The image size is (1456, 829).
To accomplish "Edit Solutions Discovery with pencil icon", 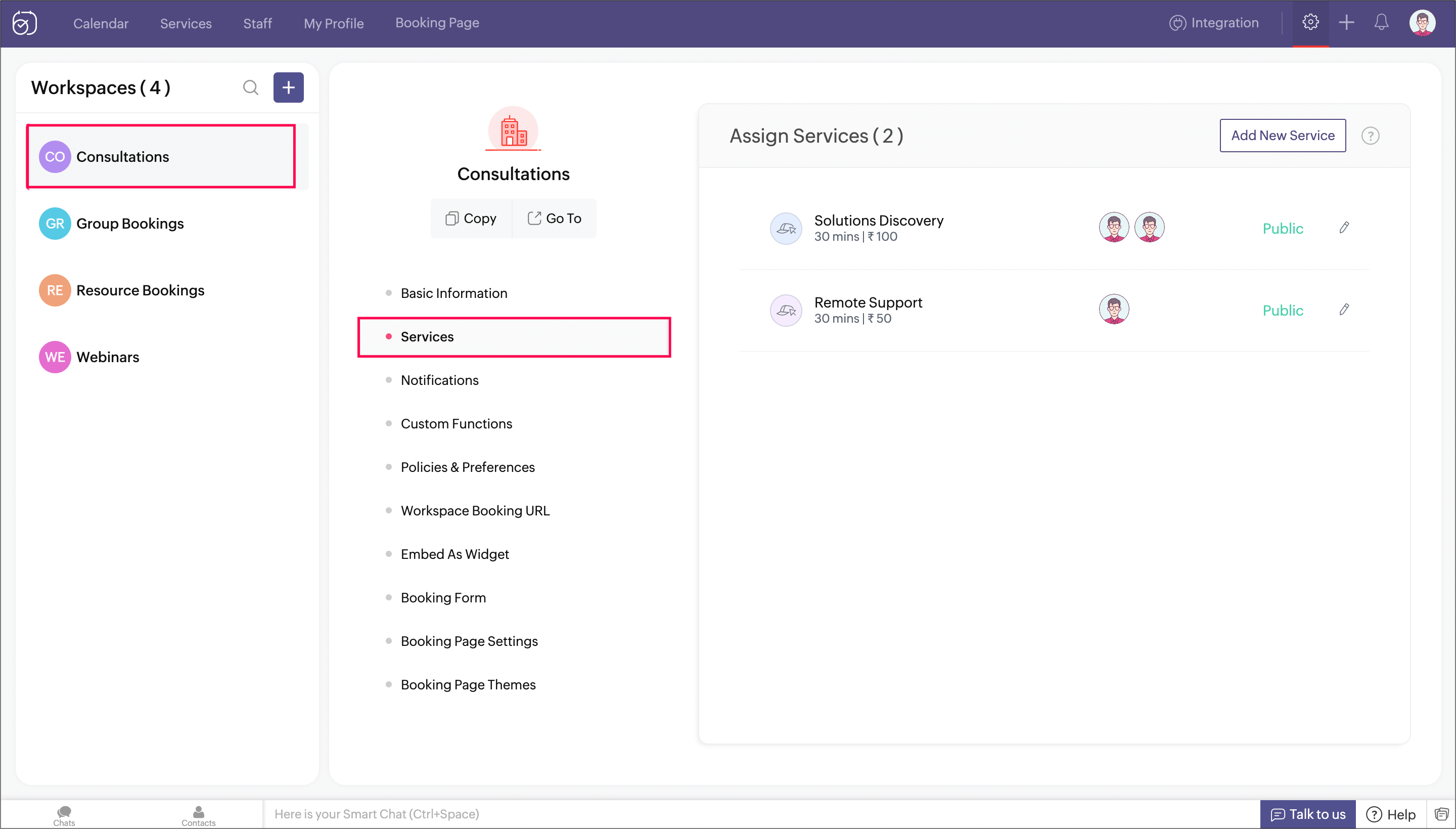I will pos(1344,228).
